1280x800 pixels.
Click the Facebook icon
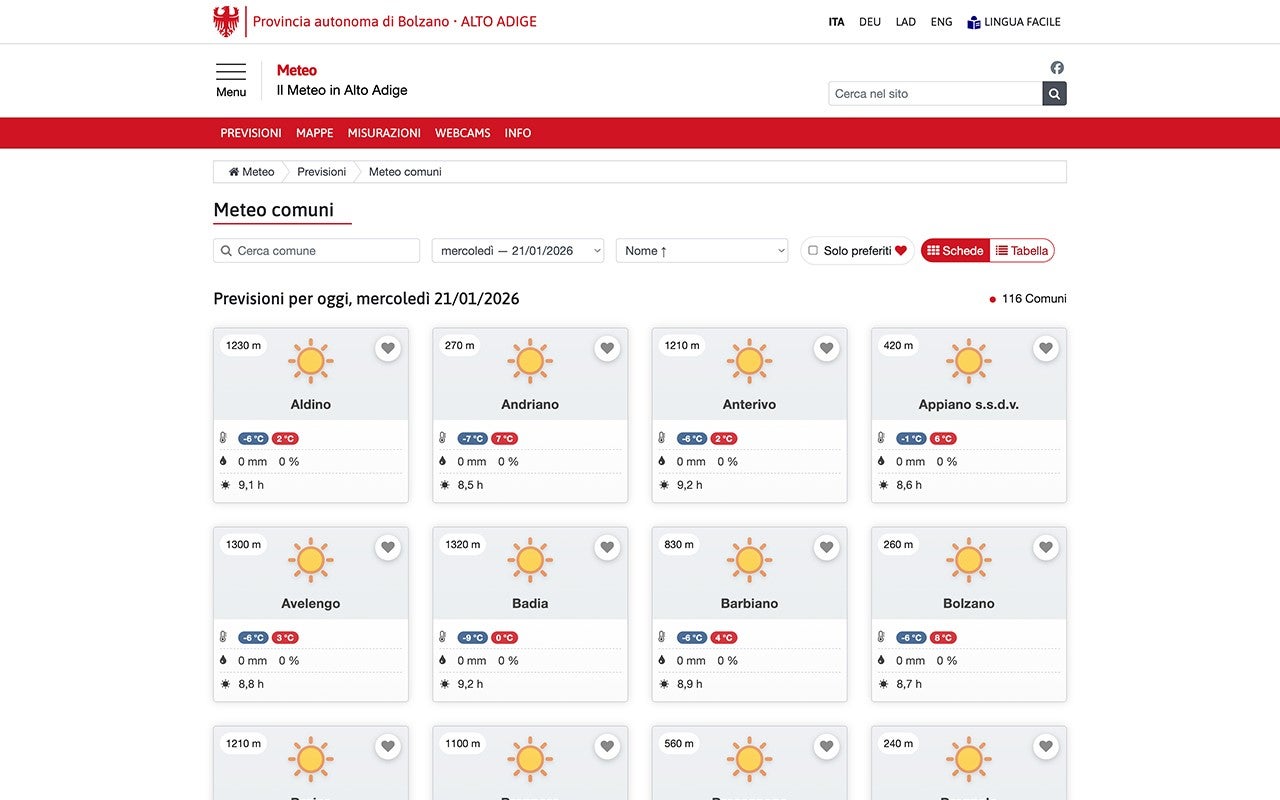click(1057, 68)
